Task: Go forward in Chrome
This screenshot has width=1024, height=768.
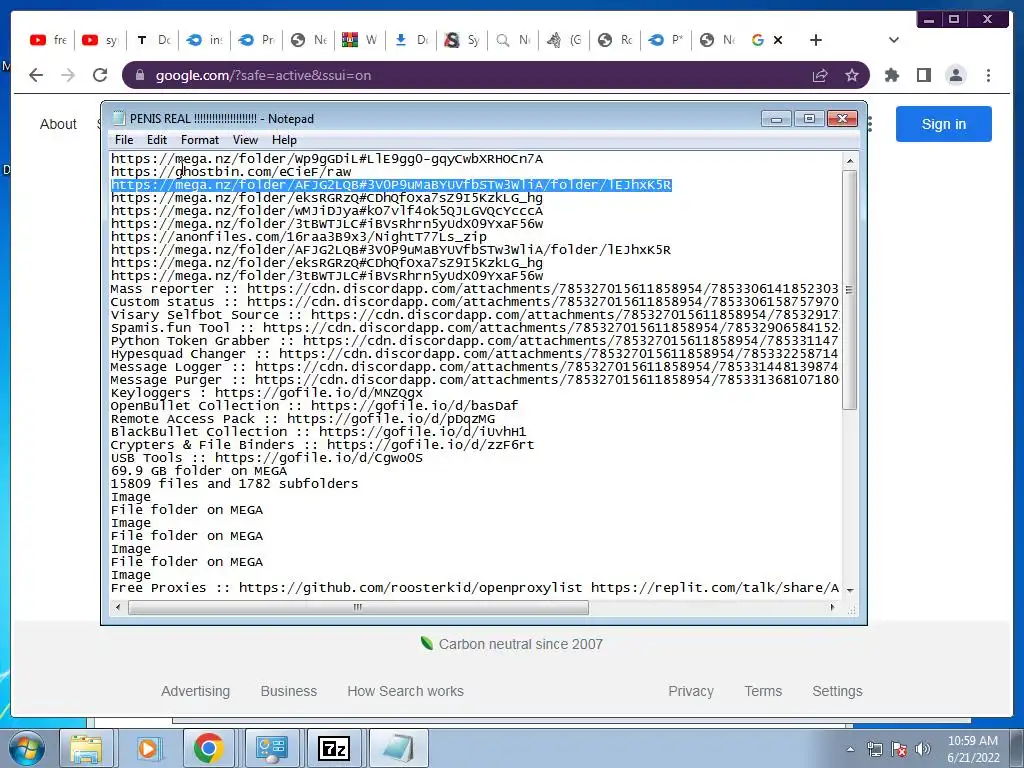Action: (68, 75)
